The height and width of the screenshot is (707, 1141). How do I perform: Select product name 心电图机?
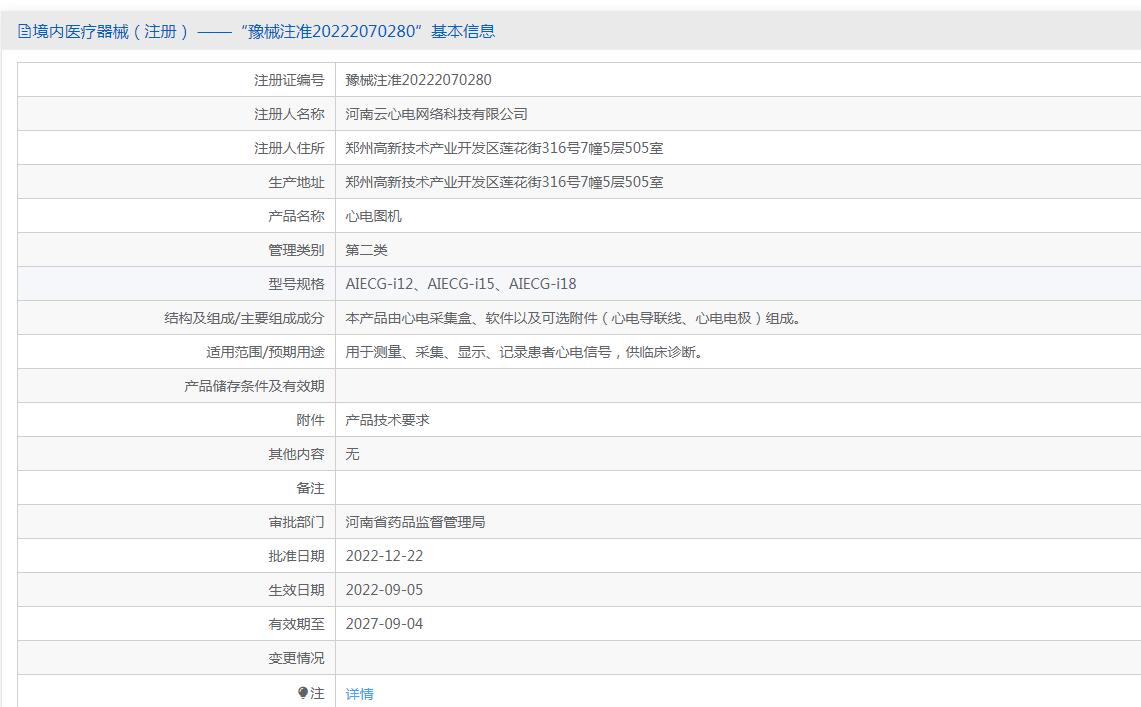373,216
